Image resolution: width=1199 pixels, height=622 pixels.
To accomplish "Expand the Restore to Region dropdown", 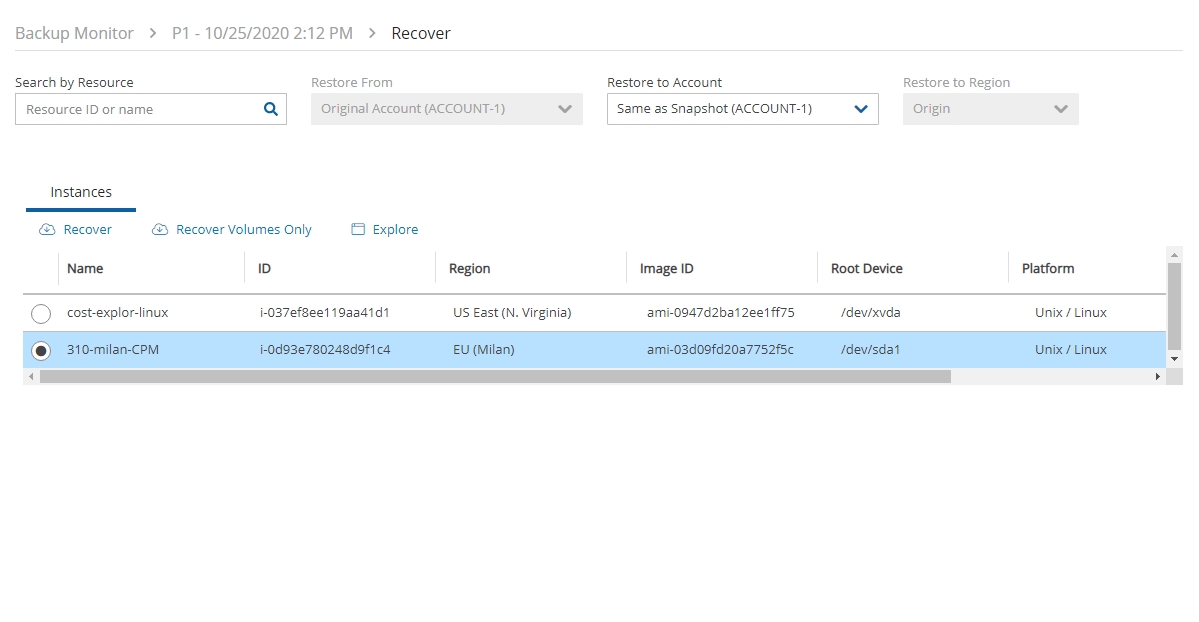I will pyautogui.click(x=990, y=109).
